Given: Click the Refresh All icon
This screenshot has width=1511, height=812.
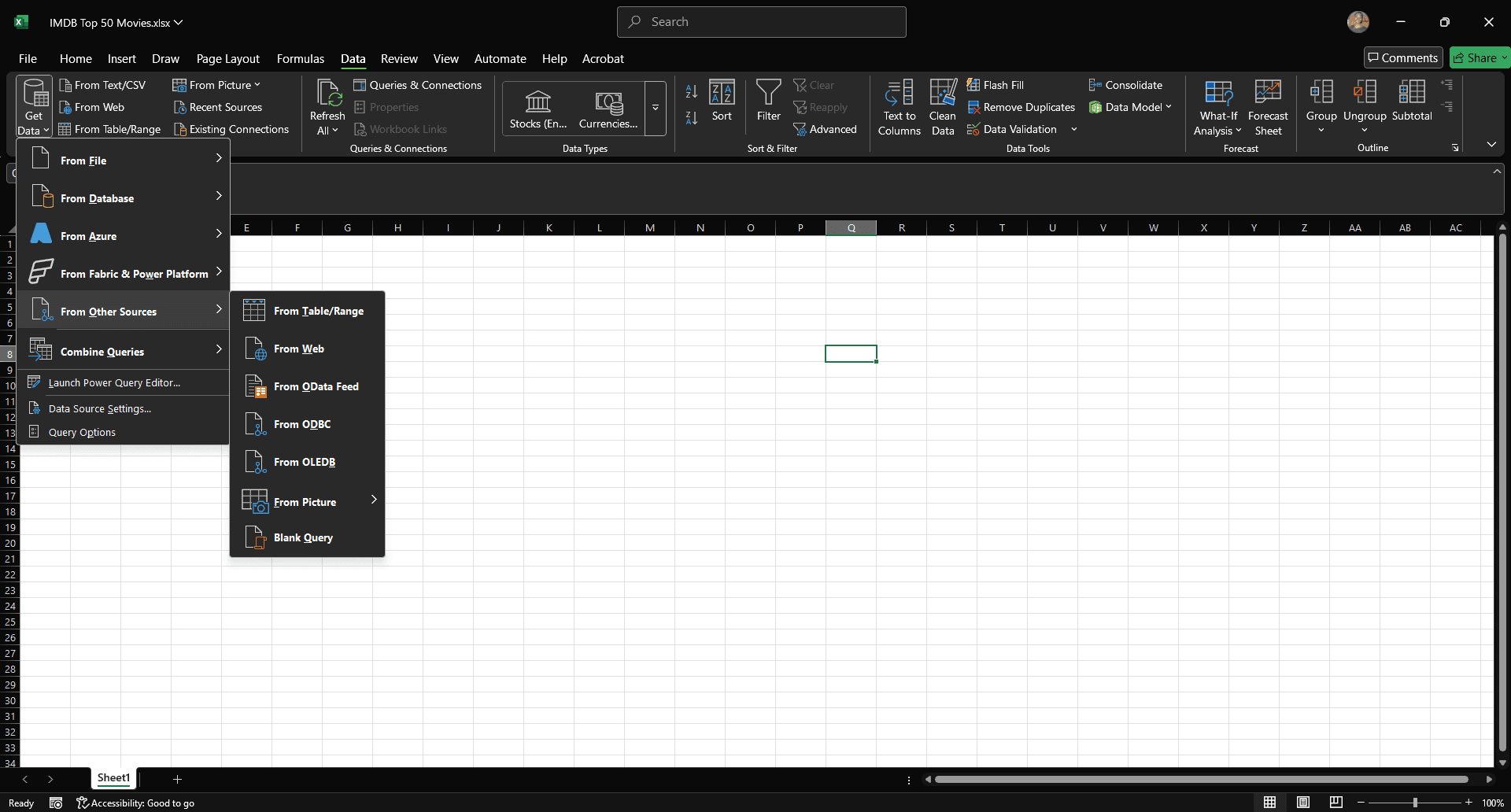Looking at the screenshot, I should click(327, 94).
